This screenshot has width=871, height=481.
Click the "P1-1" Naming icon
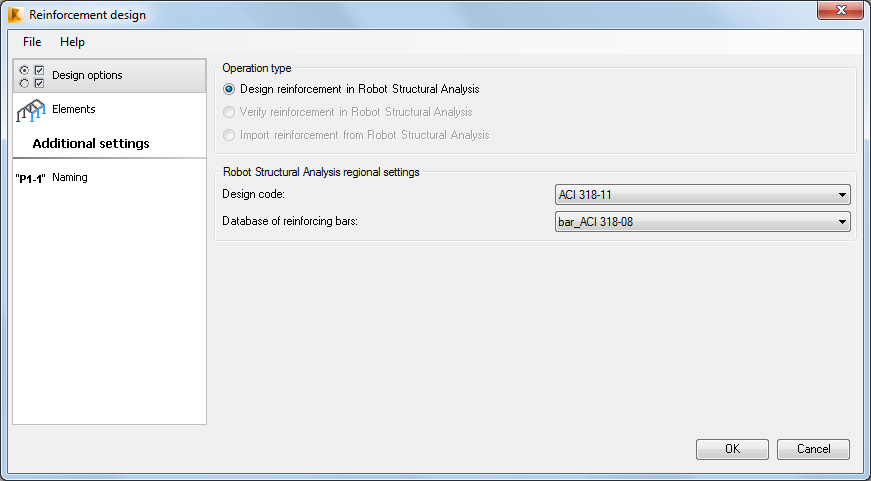(x=31, y=178)
